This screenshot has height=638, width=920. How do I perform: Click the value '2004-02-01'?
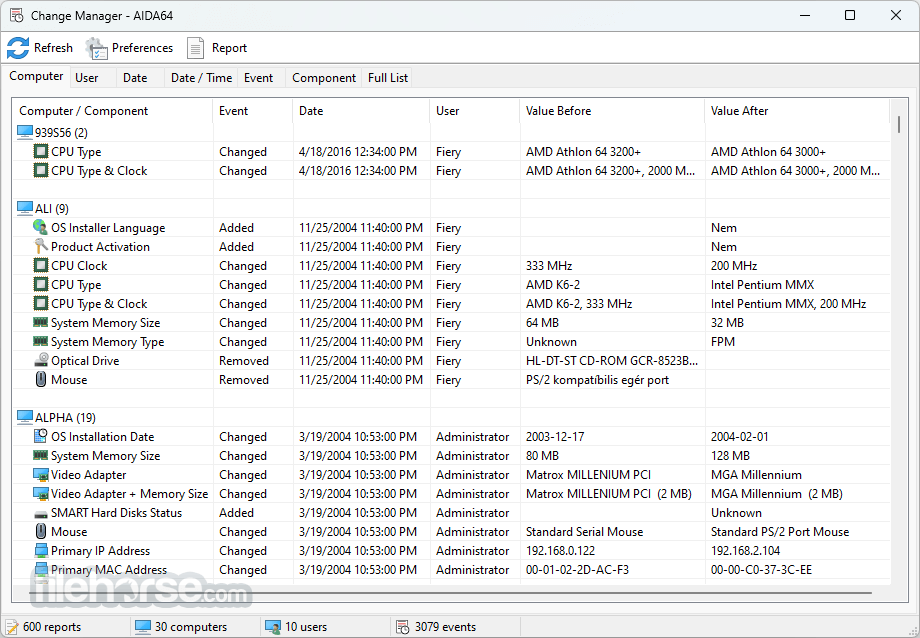739,437
